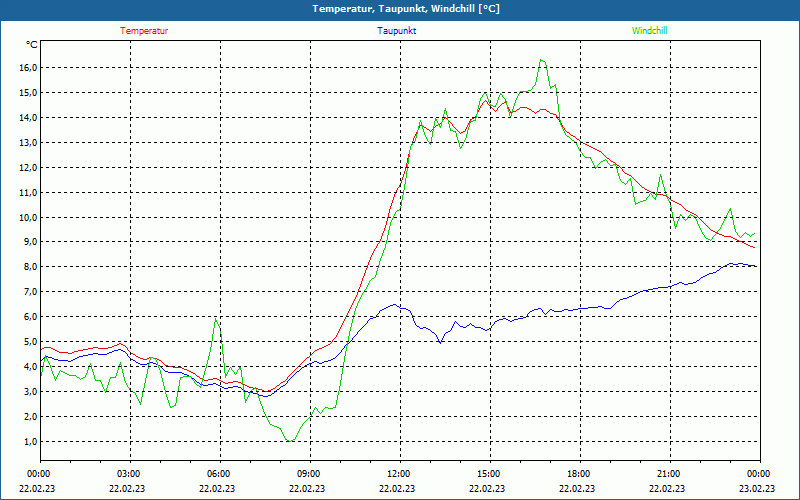800x500 pixels.
Task: Click the 14,0 y-axis value
Action: [29, 117]
